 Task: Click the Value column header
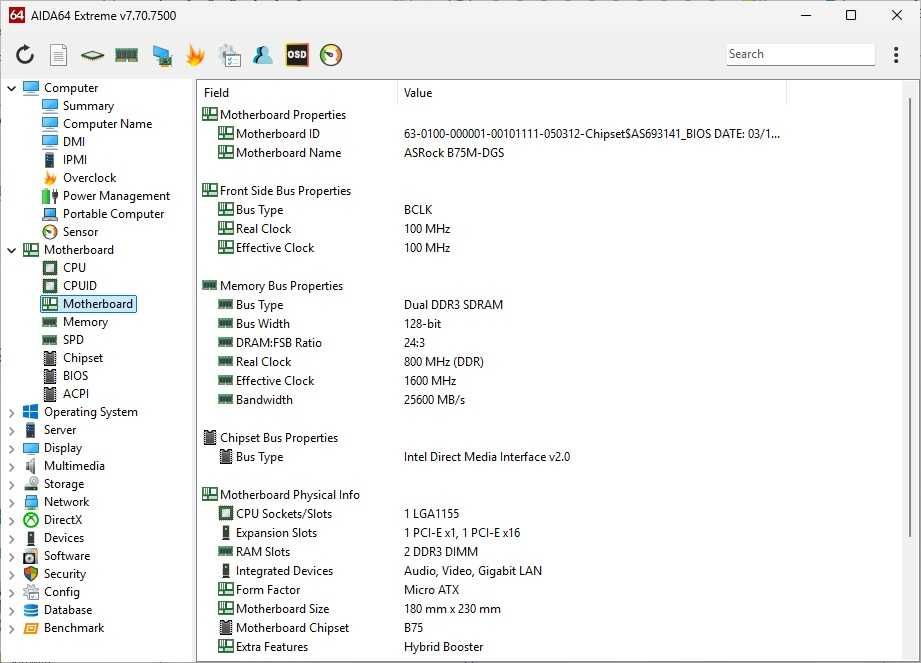point(592,93)
